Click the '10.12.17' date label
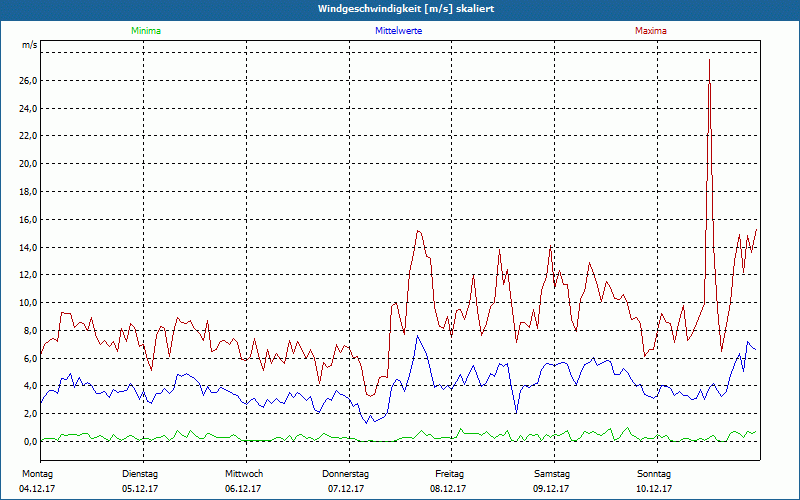Image resolution: width=800 pixels, height=500 pixels. point(654,489)
